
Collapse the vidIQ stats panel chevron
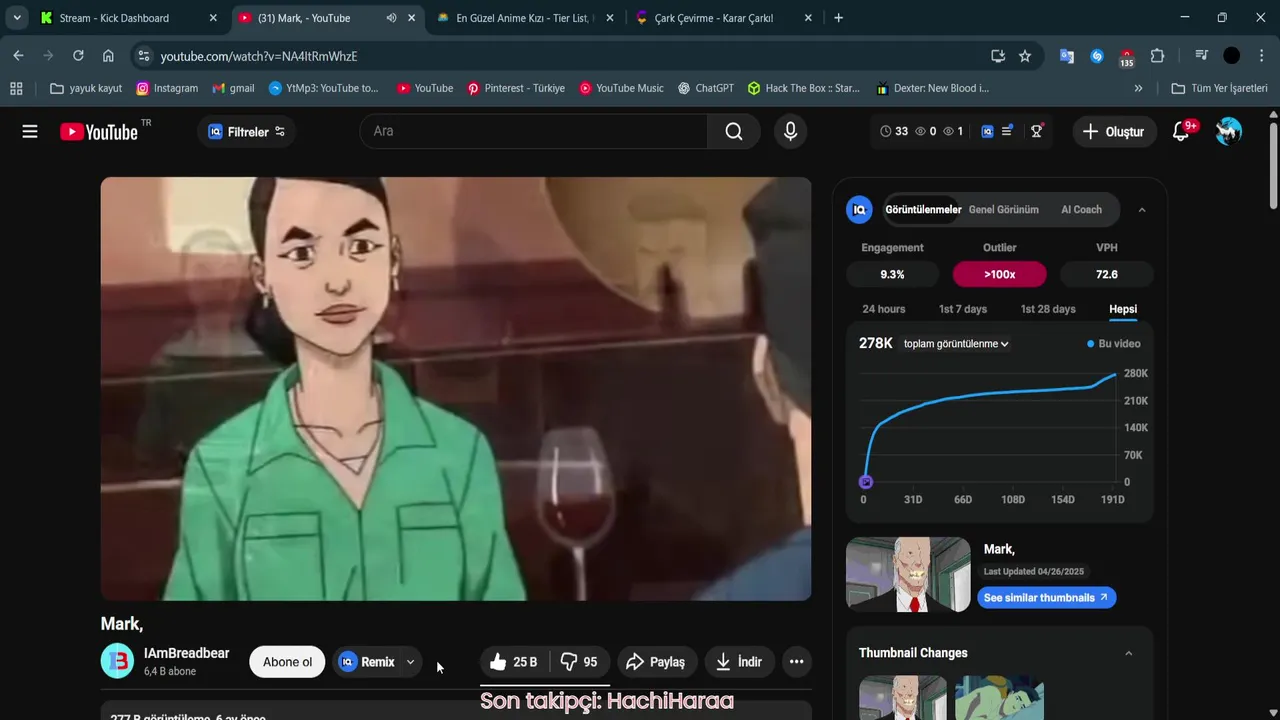[x=1142, y=210]
